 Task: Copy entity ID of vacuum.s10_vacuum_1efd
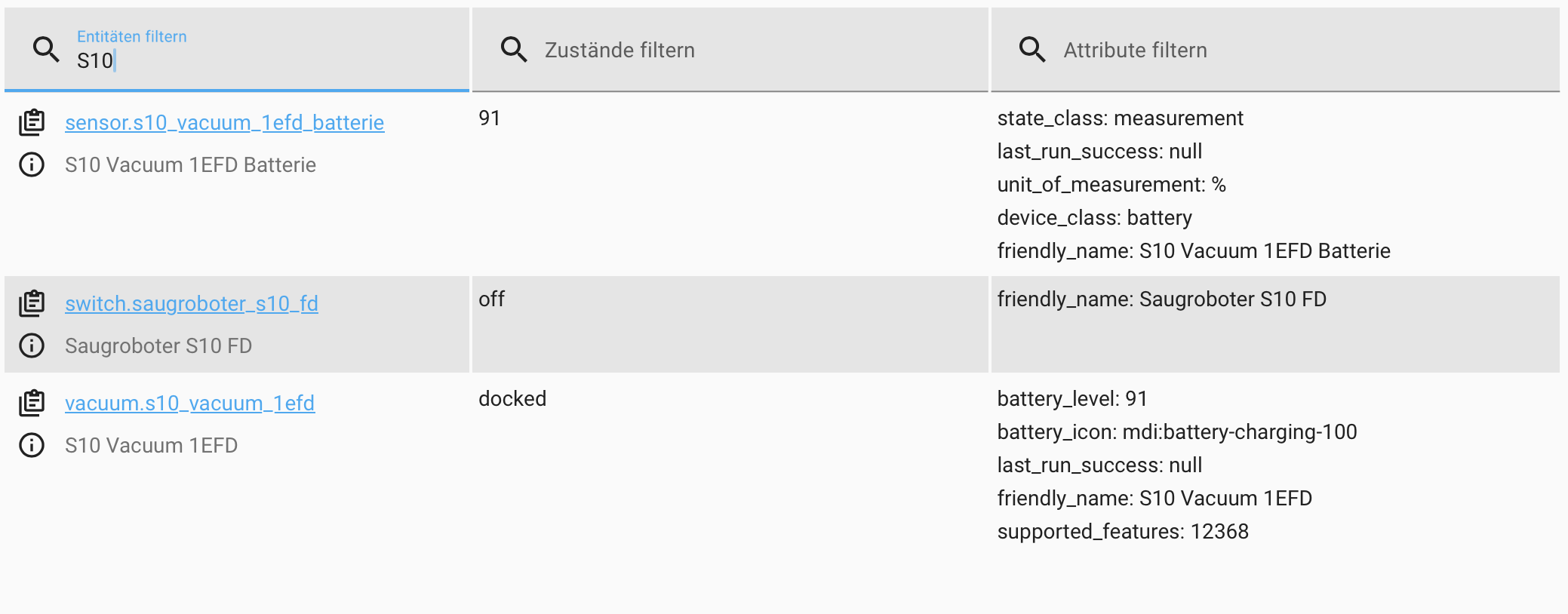pyautogui.click(x=32, y=403)
